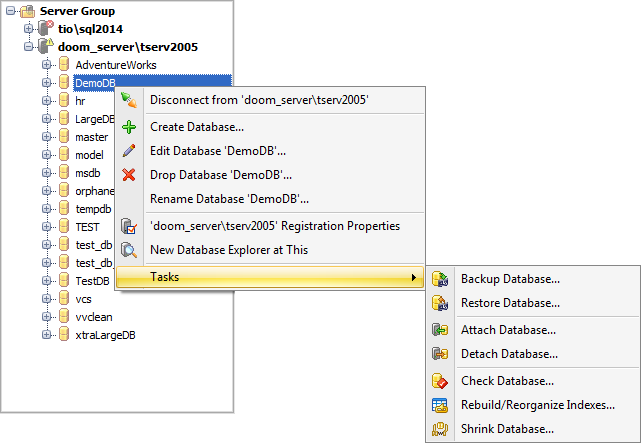Click the Check Database icon

pyautogui.click(x=439, y=381)
